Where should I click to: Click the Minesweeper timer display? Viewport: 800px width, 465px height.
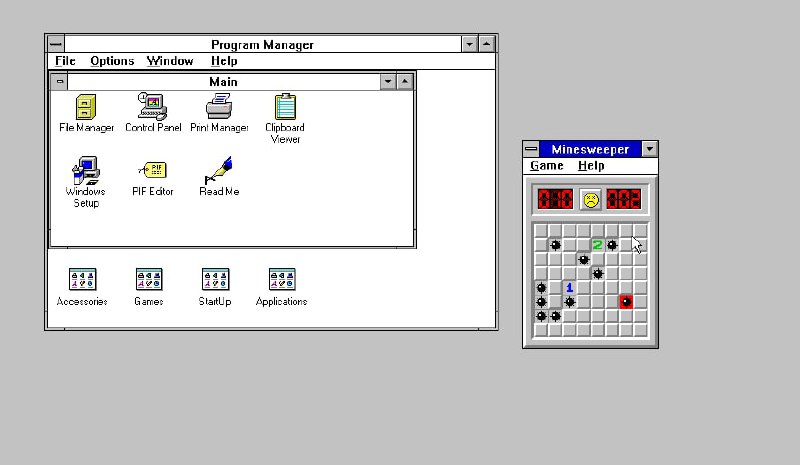[624, 199]
